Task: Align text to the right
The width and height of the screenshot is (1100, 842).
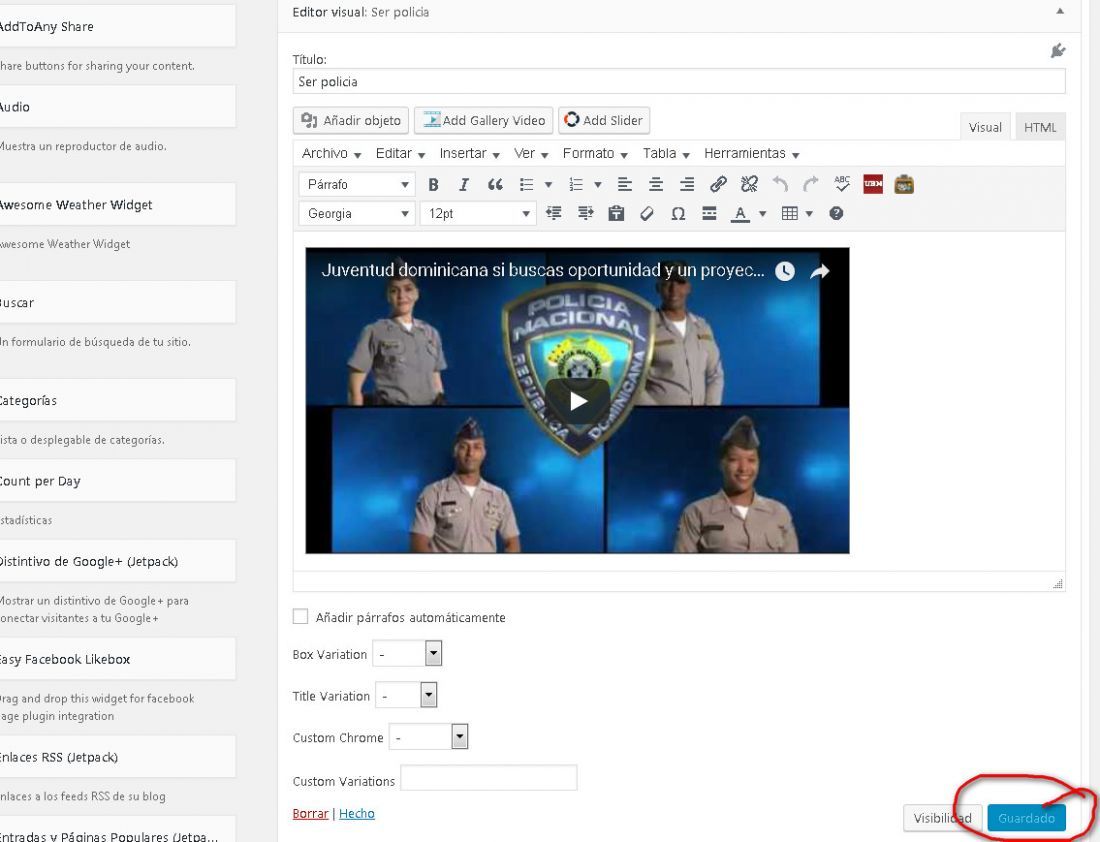Action: point(687,185)
